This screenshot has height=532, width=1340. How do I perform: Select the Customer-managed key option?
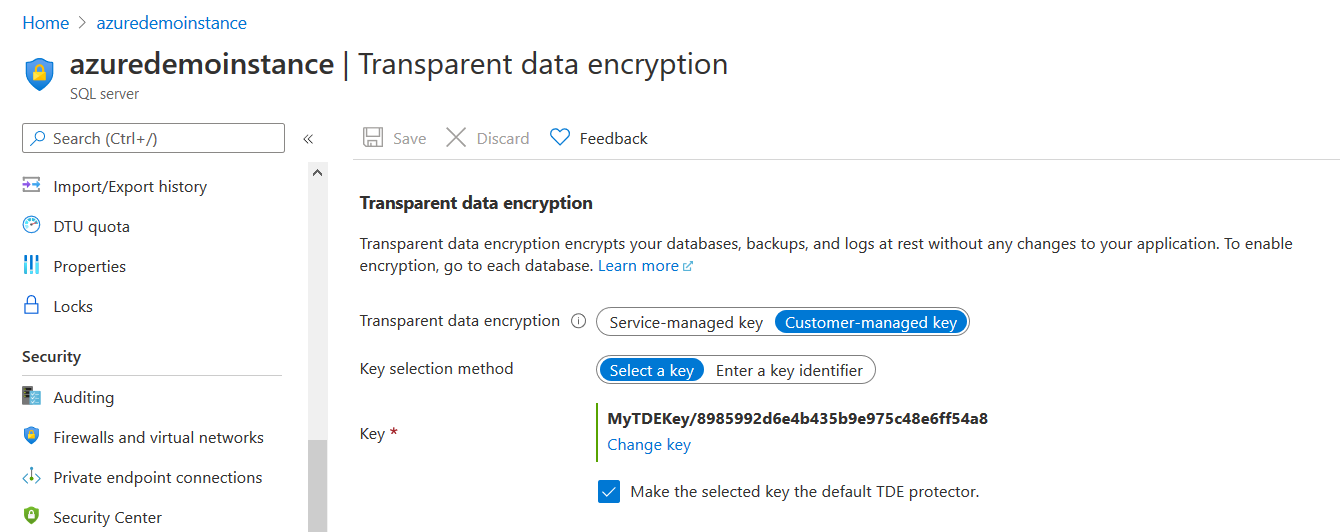point(871,322)
